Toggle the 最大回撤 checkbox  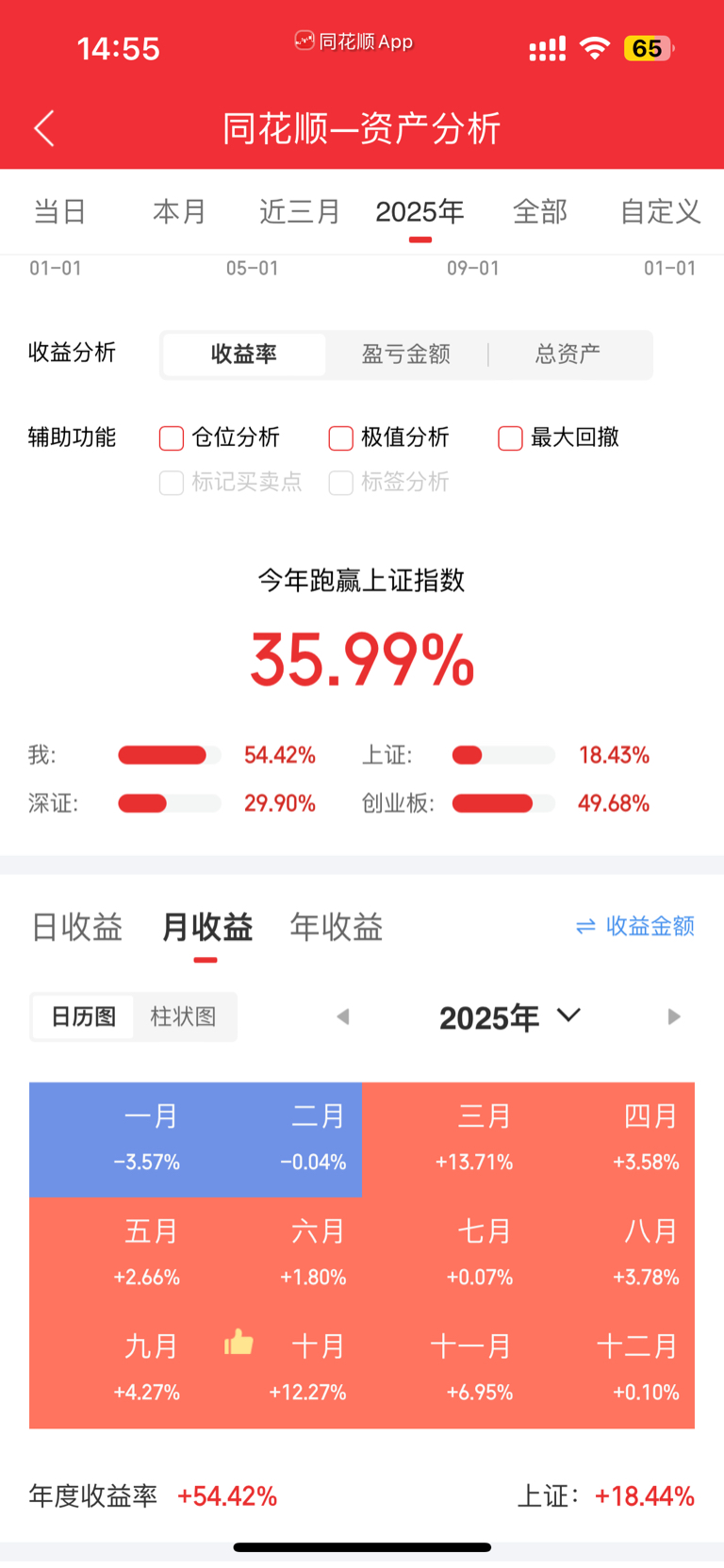click(x=510, y=438)
